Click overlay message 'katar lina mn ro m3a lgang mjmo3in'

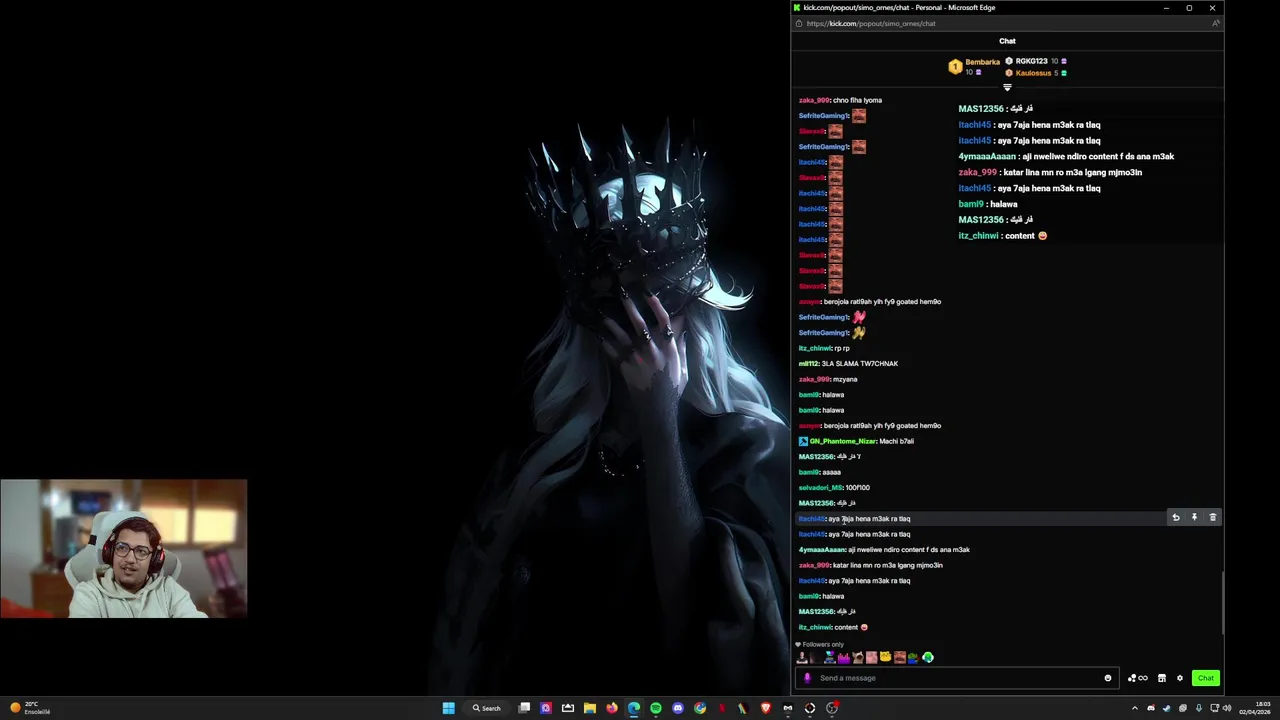pos(1073,172)
